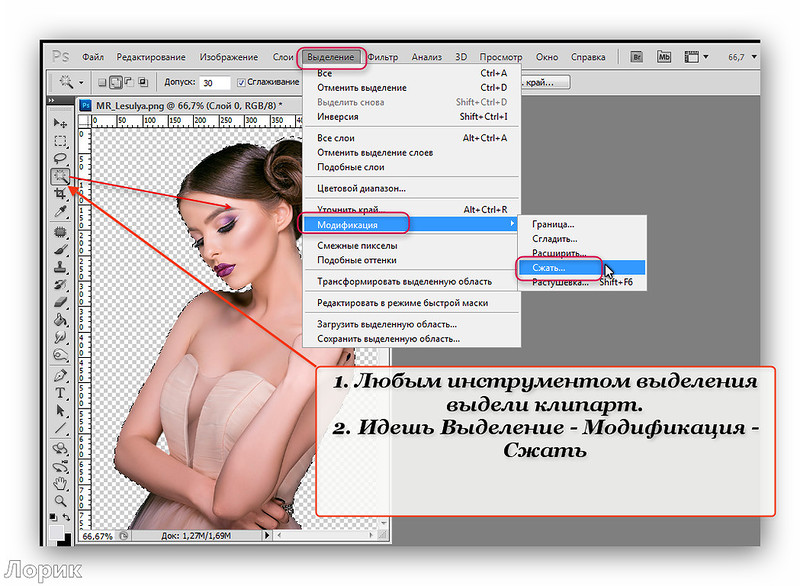Activate the Hand tool
This screenshot has width=800, height=586.
(x=60, y=483)
